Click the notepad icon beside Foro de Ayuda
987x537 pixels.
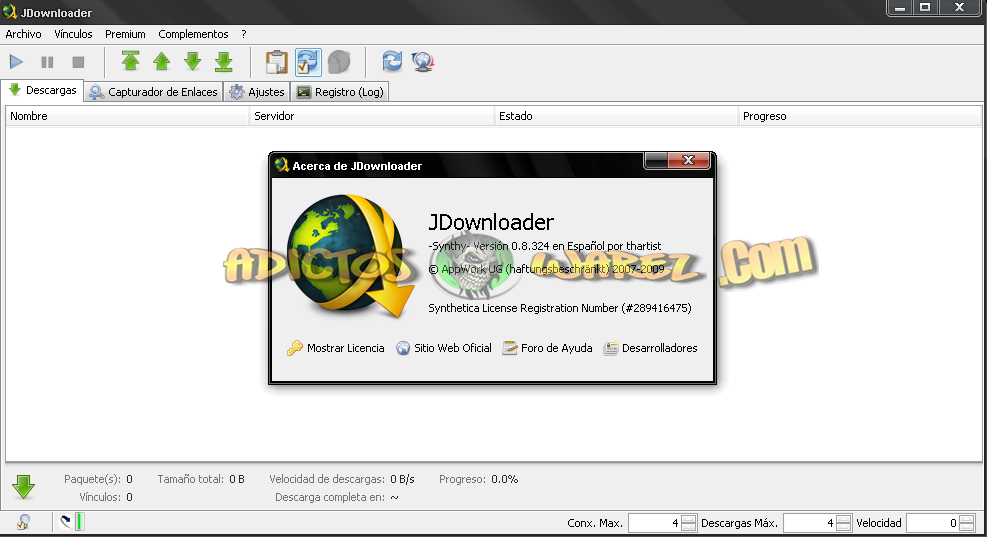coord(509,348)
